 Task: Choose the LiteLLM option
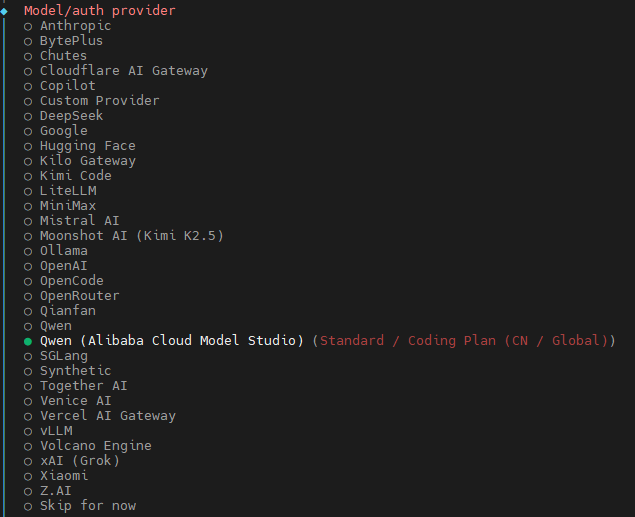60,191
